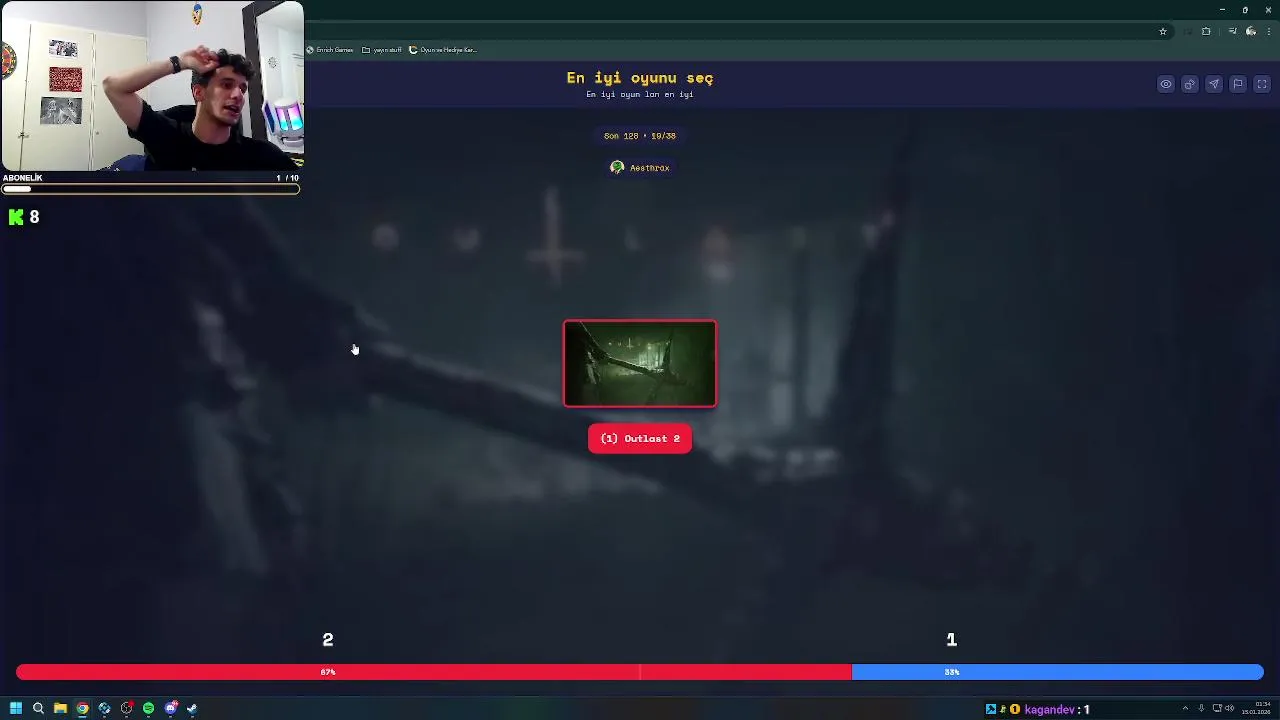This screenshot has width=1280, height=720.
Task: Open the Windows Start menu
Action: pyautogui.click(x=16, y=709)
